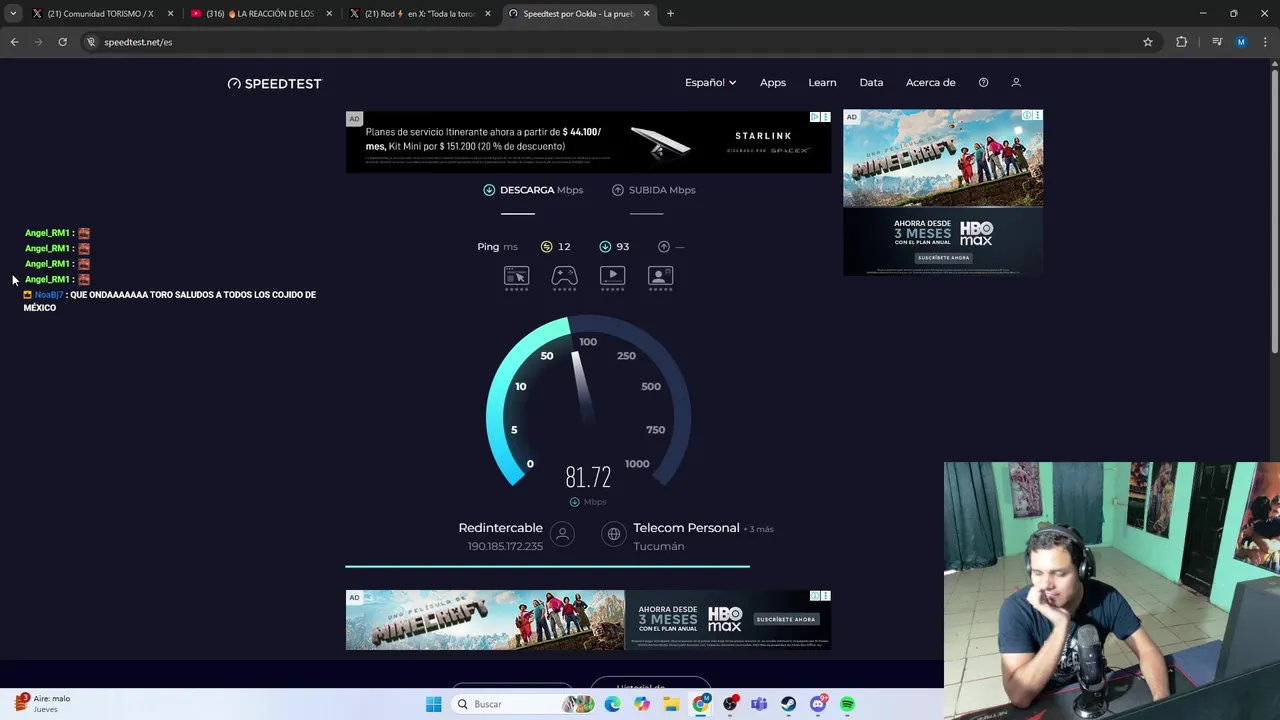
Task: Open the Chrome profile avatar M
Action: 1241,42
